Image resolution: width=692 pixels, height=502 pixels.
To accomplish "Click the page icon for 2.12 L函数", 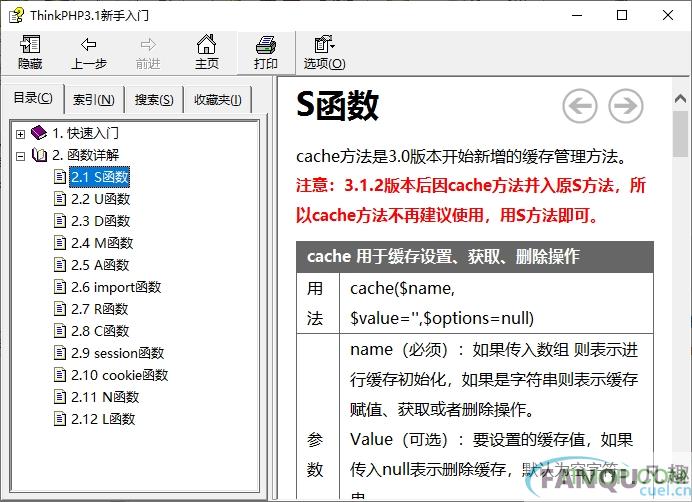I will 60,419.
